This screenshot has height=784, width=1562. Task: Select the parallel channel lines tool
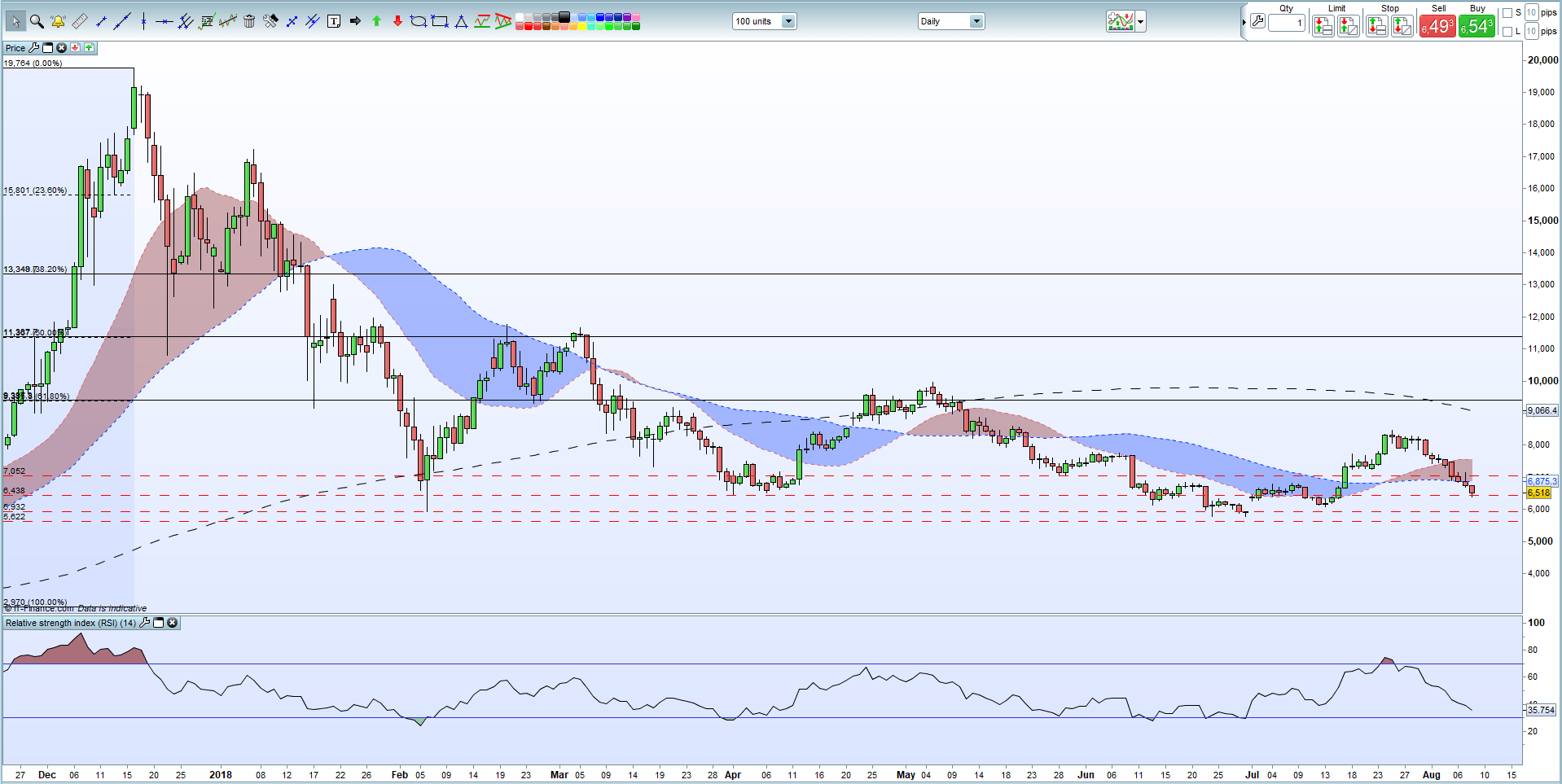point(186,21)
